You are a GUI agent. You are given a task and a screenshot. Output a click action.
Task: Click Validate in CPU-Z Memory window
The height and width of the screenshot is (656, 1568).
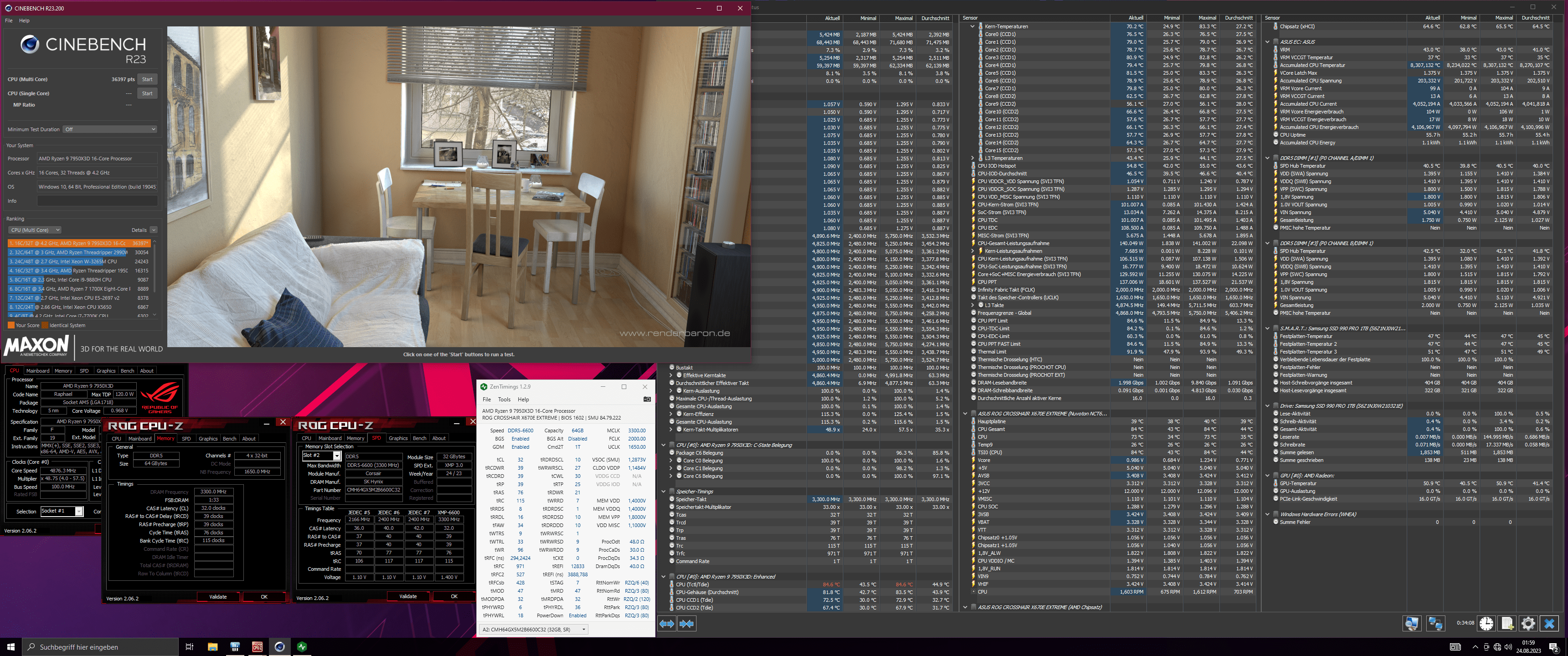pyautogui.click(x=218, y=597)
